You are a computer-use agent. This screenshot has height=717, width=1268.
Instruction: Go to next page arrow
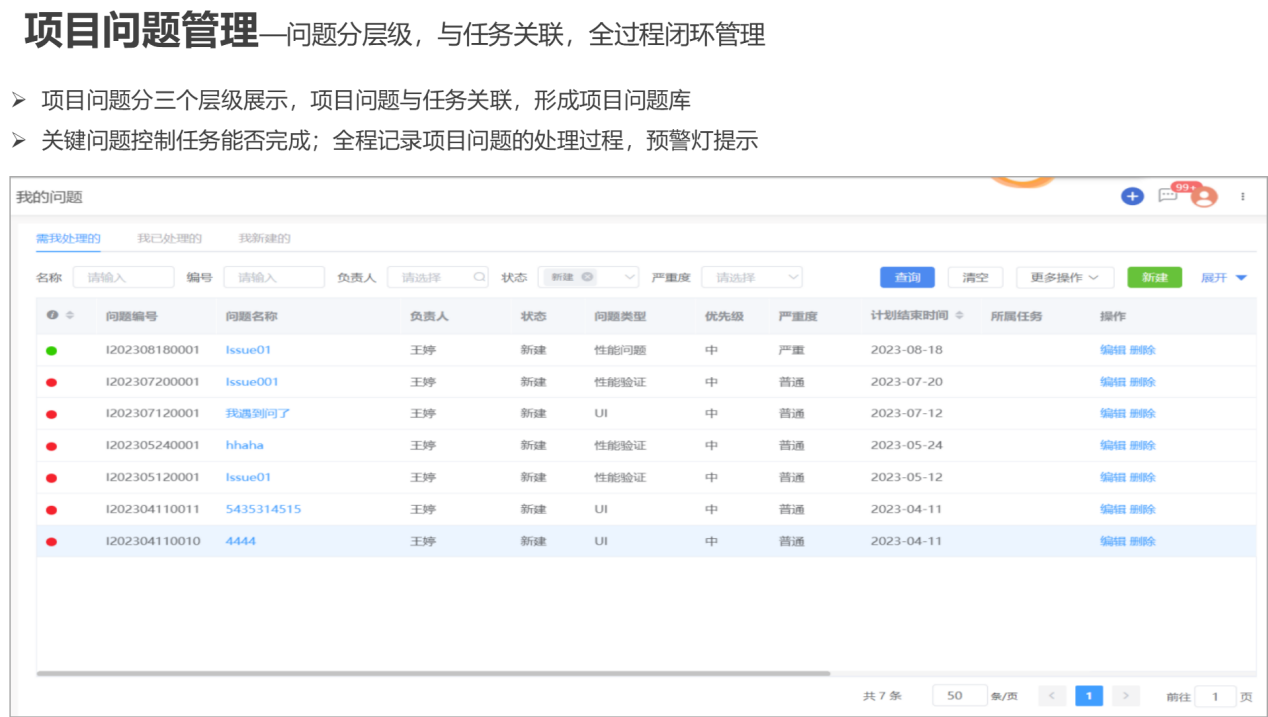click(x=1125, y=696)
